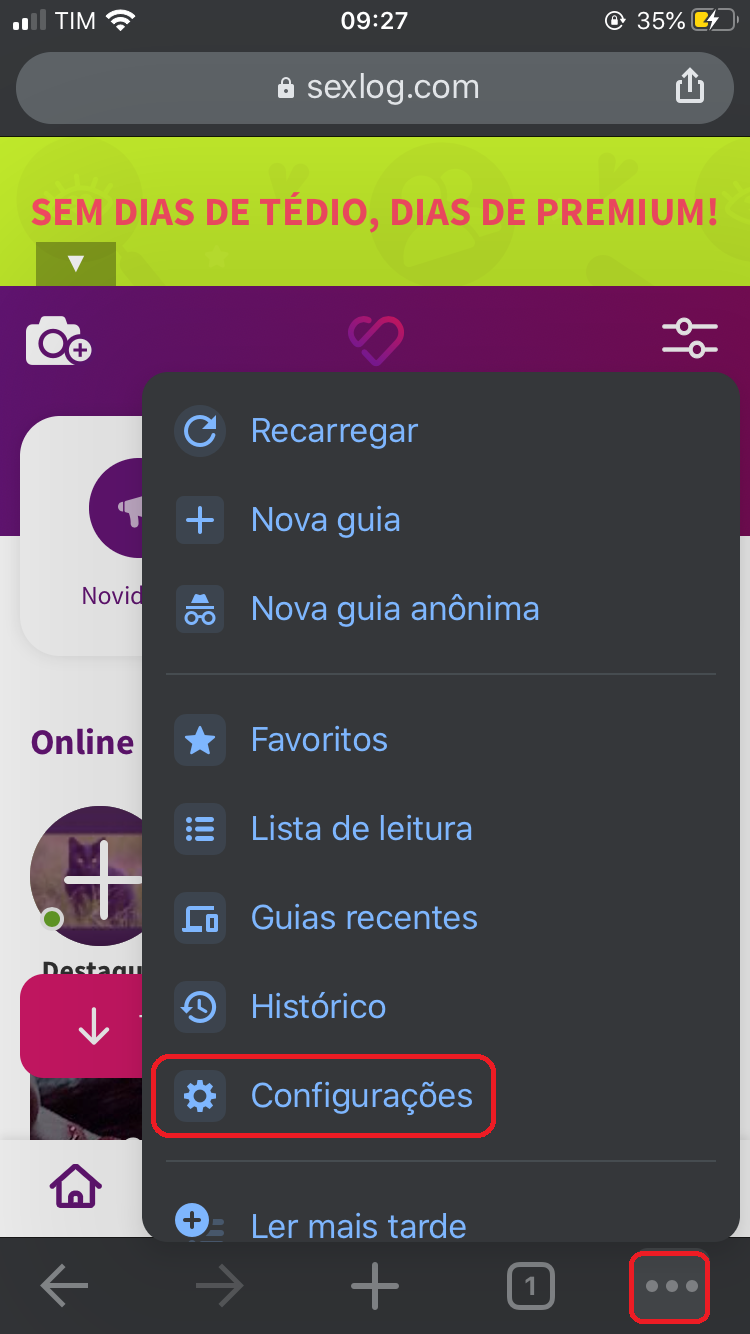Tap the share icon in address bar

(690, 87)
